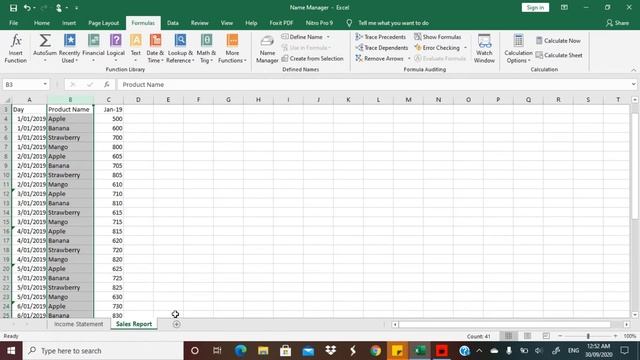
Task: Expand the formula bar
Action: [x=633, y=84]
